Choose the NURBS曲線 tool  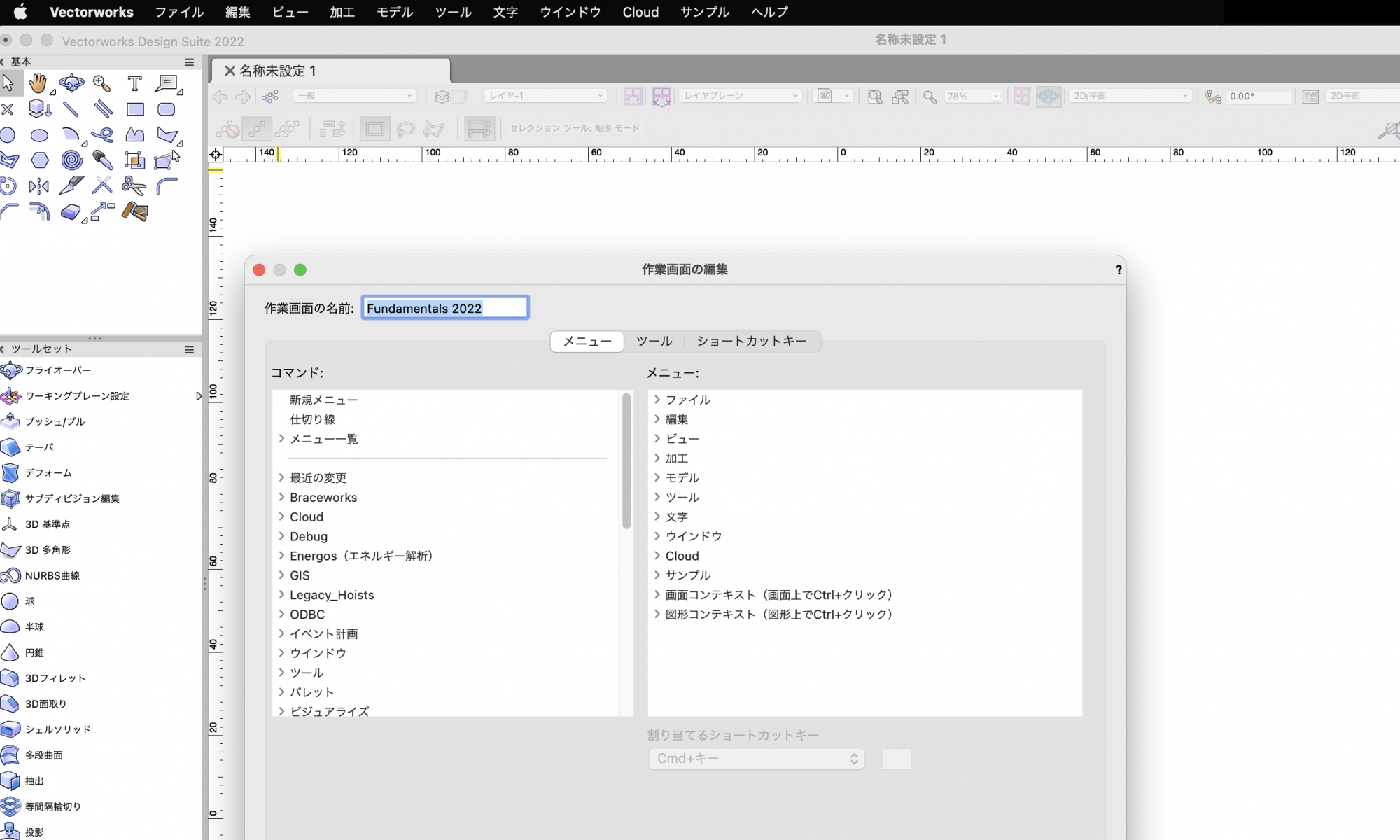point(52,575)
